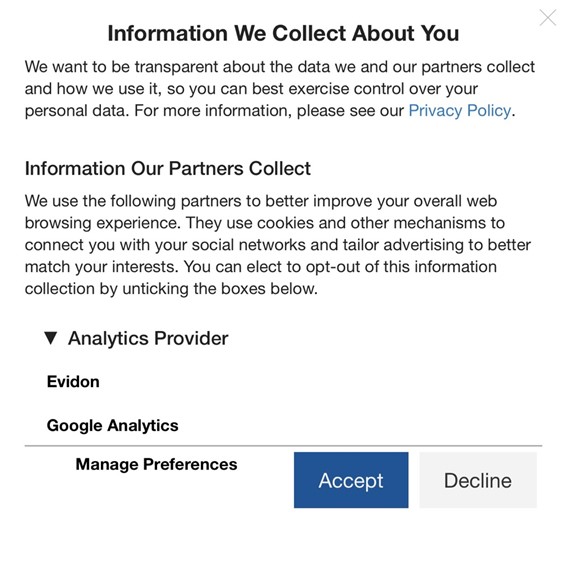Viewport: 567px width, 579px height.
Task: Click the paragraph beginning 'We use the following partners'
Action: [x=278, y=245]
